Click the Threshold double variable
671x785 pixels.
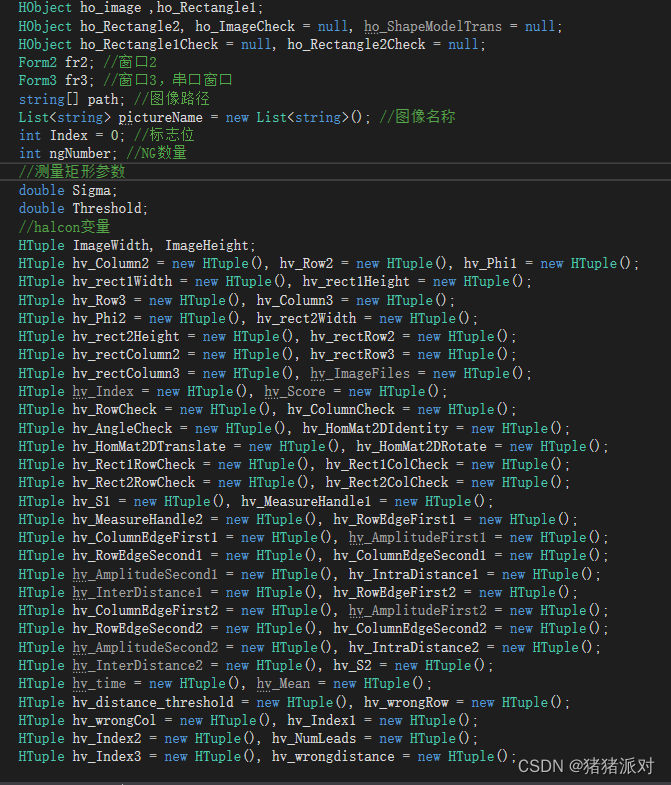click(x=107, y=209)
